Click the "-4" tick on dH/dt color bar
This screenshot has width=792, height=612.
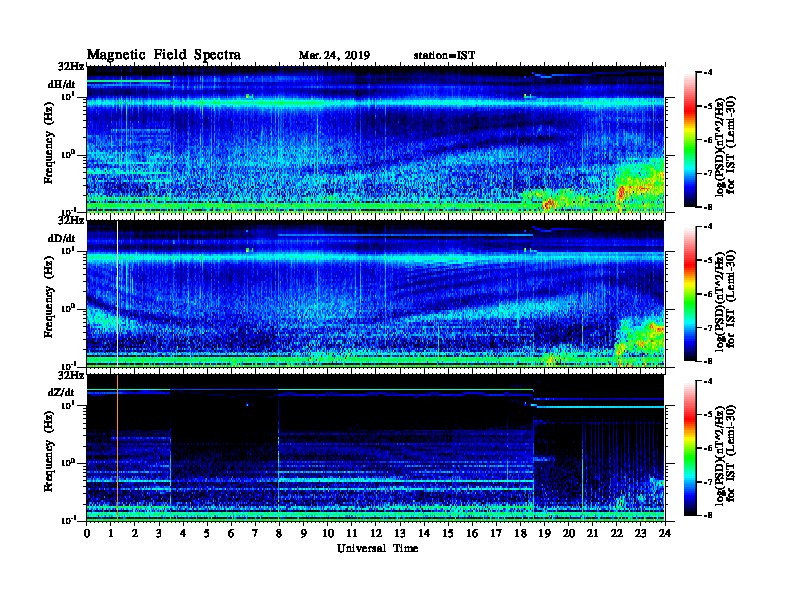(708, 73)
